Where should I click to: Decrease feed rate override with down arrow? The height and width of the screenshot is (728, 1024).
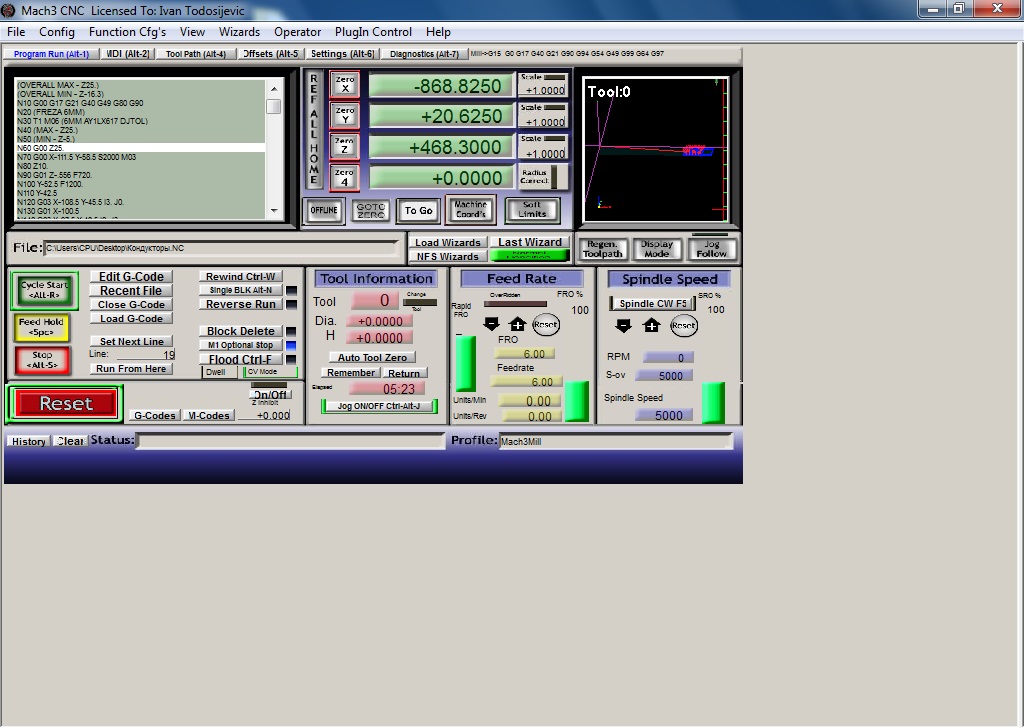491,323
